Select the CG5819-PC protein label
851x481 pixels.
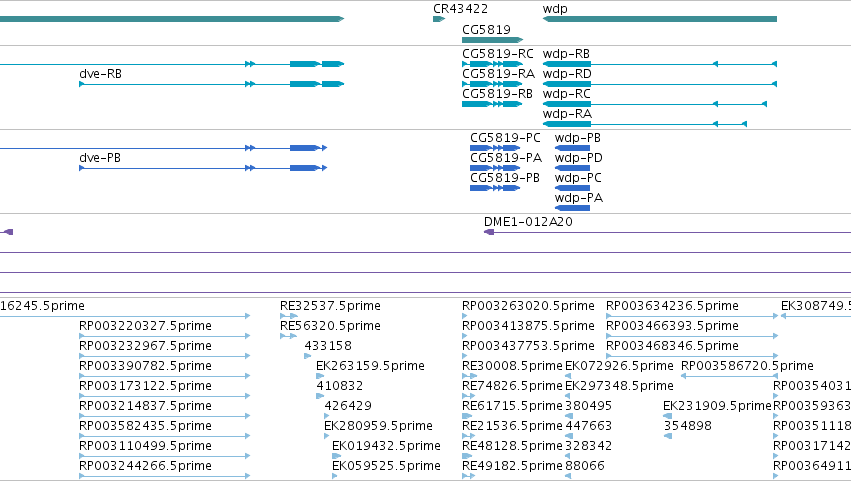coord(505,138)
